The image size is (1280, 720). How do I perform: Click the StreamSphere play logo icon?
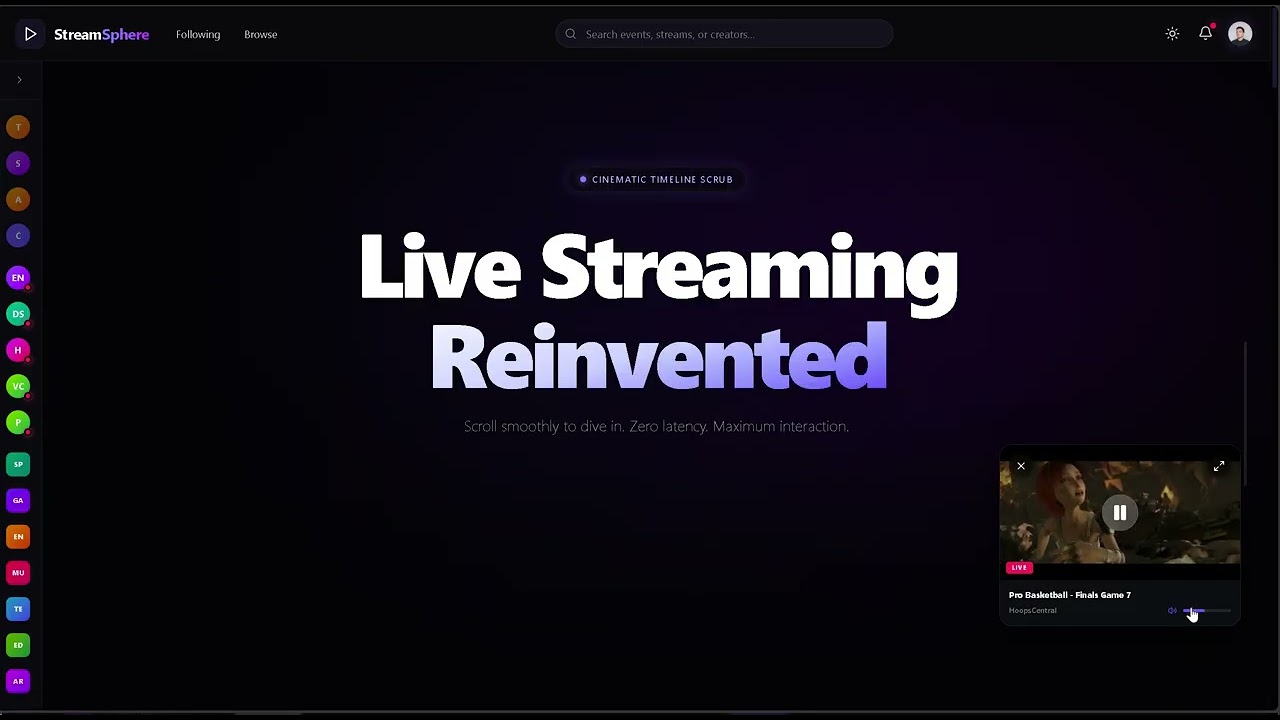[30, 34]
